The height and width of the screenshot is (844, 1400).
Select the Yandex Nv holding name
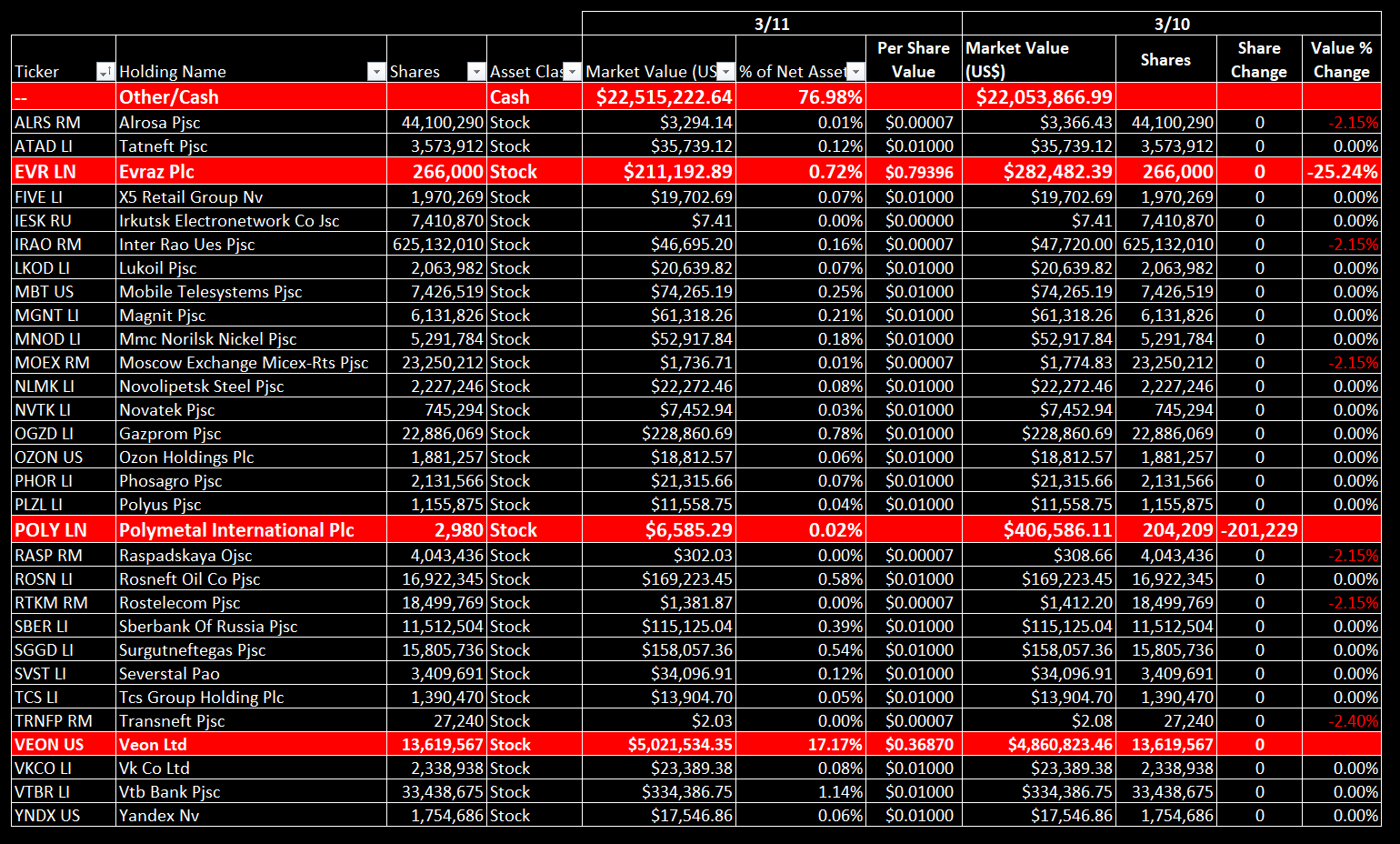[x=252, y=816]
